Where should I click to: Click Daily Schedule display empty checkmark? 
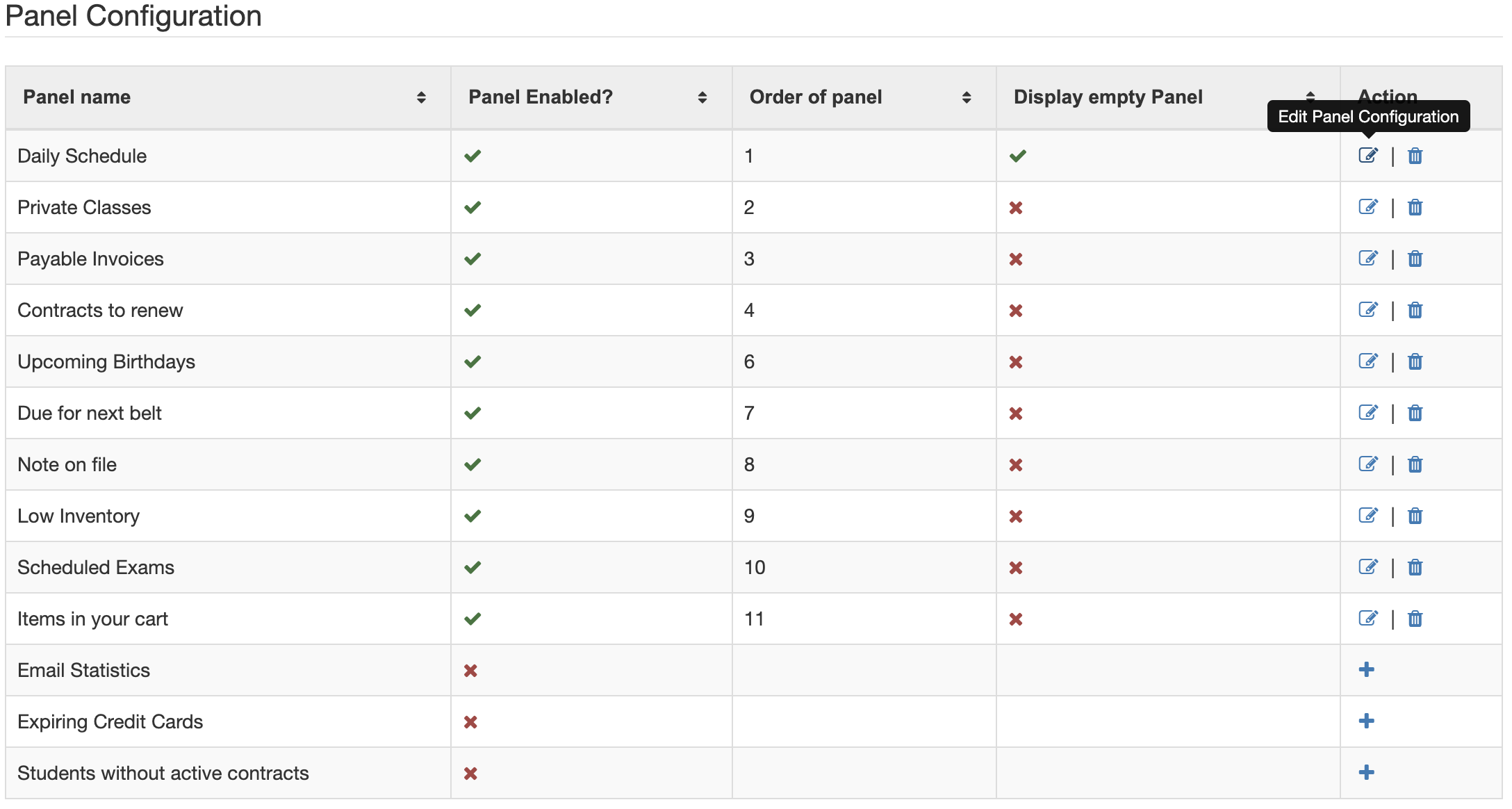click(1018, 156)
